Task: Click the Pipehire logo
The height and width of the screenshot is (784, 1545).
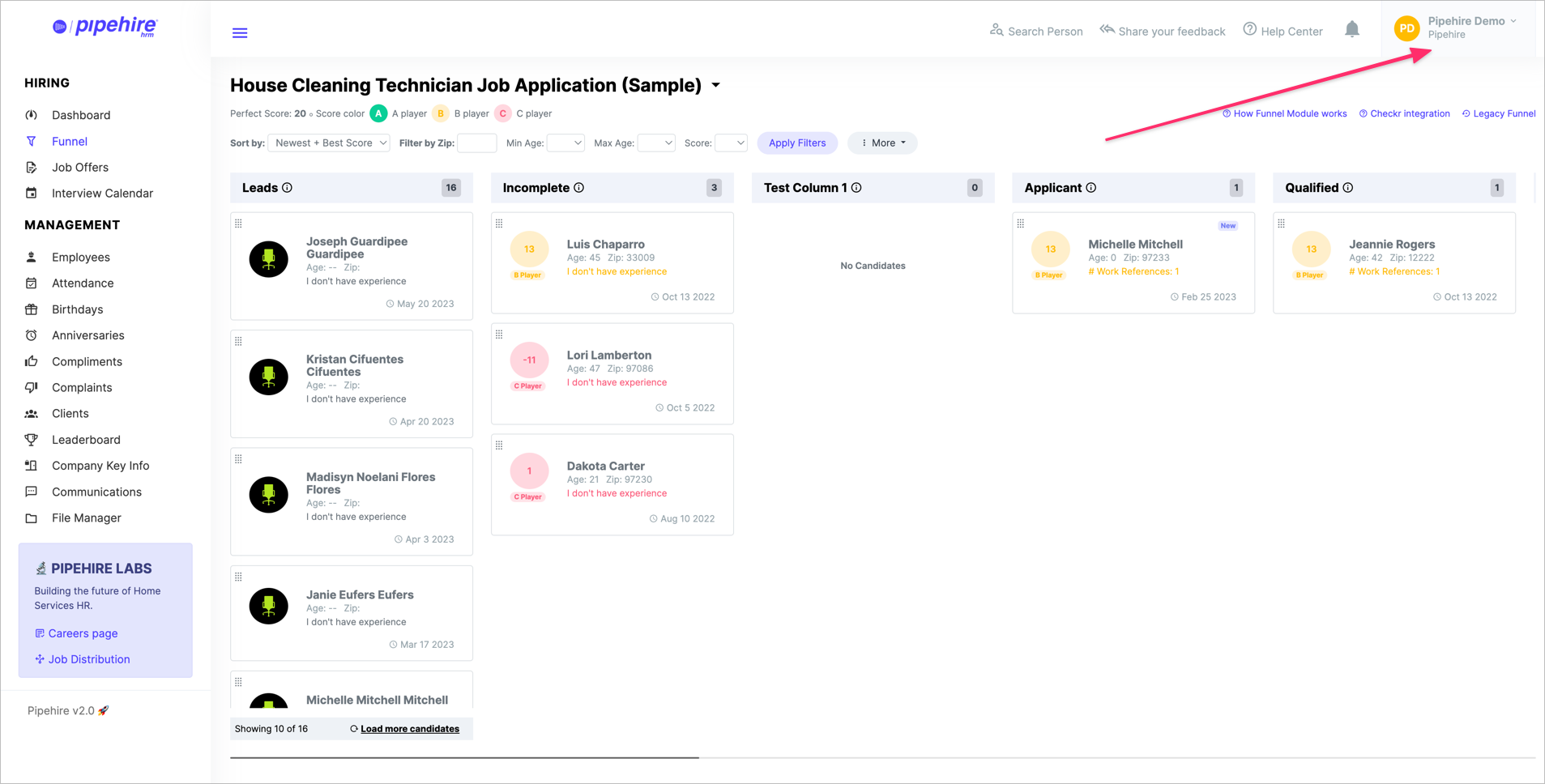Action: (x=105, y=27)
